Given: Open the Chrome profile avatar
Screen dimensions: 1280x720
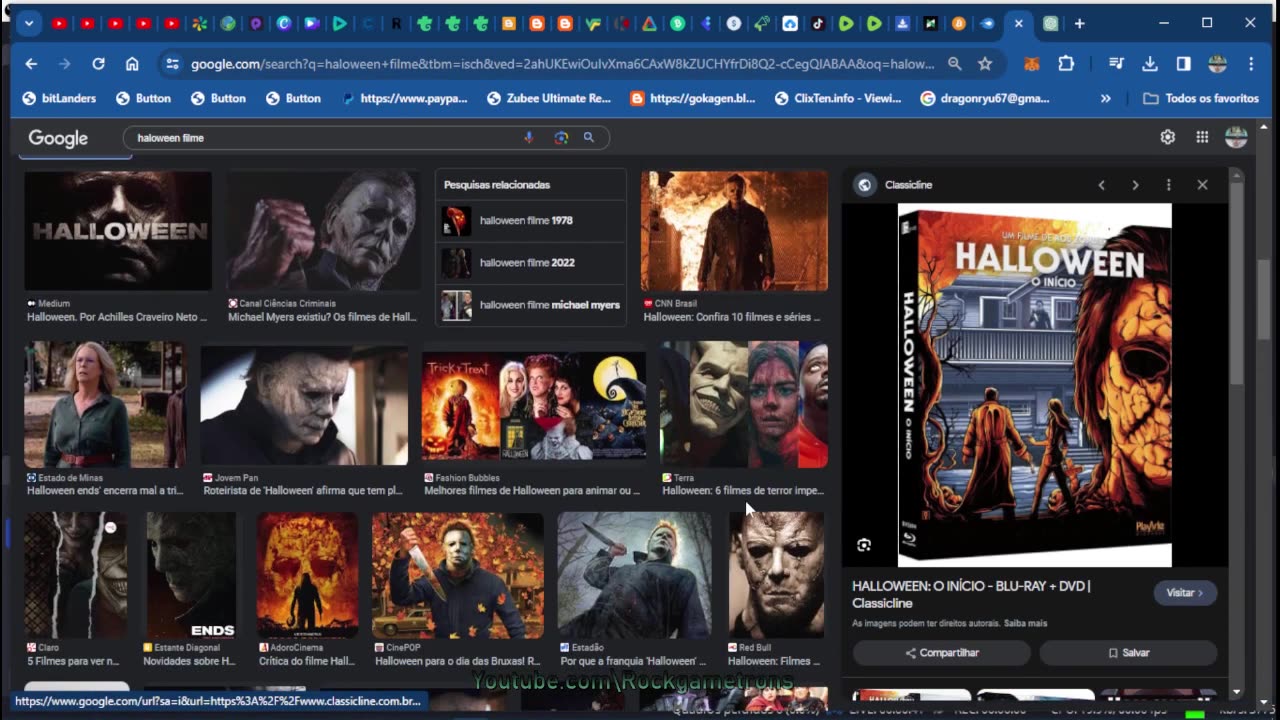Looking at the screenshot, I should [x=1217, y=64].
